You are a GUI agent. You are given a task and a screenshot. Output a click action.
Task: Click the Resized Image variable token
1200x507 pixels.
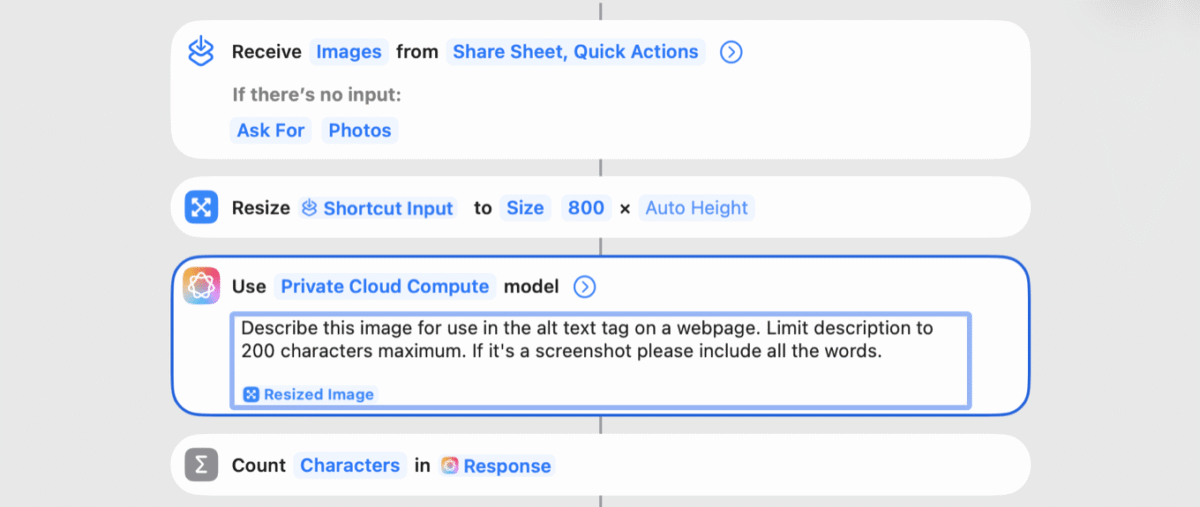(x=309, y=394)
